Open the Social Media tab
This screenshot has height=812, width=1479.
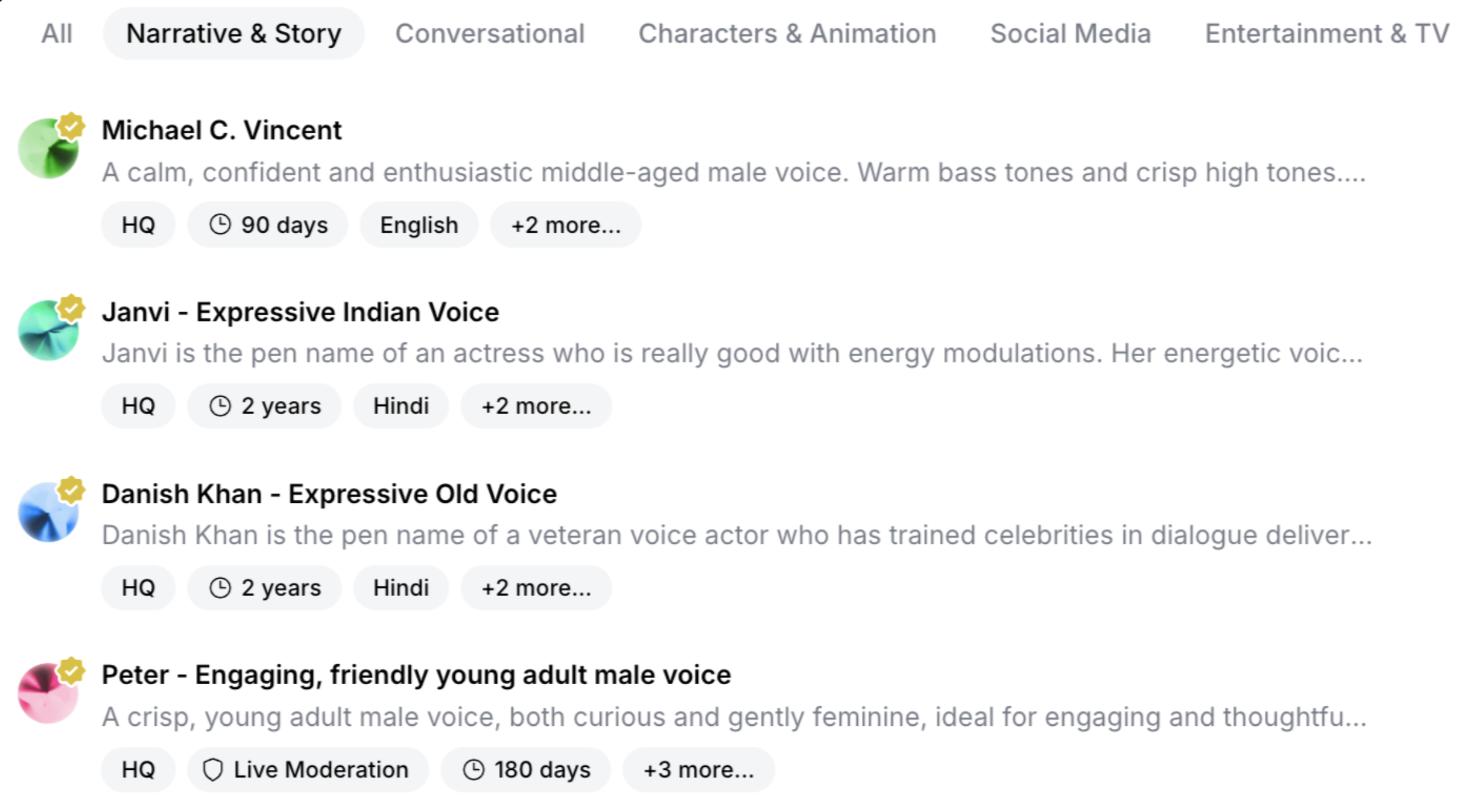[x=1070, y=34]
